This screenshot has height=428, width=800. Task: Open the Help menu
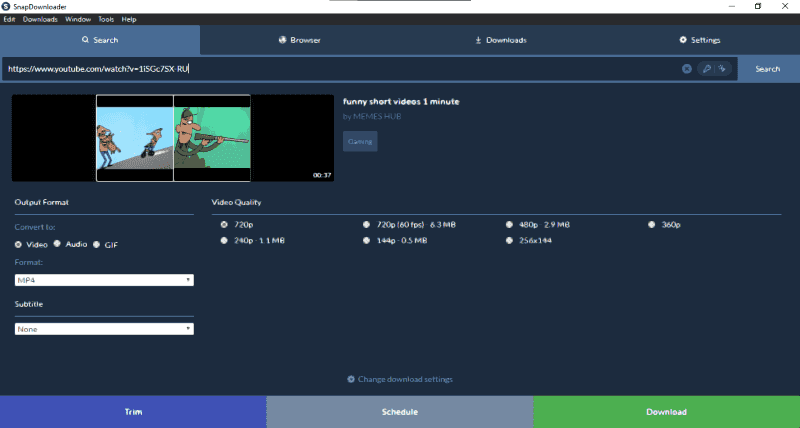pyautogui.click(x=129, y=19)
